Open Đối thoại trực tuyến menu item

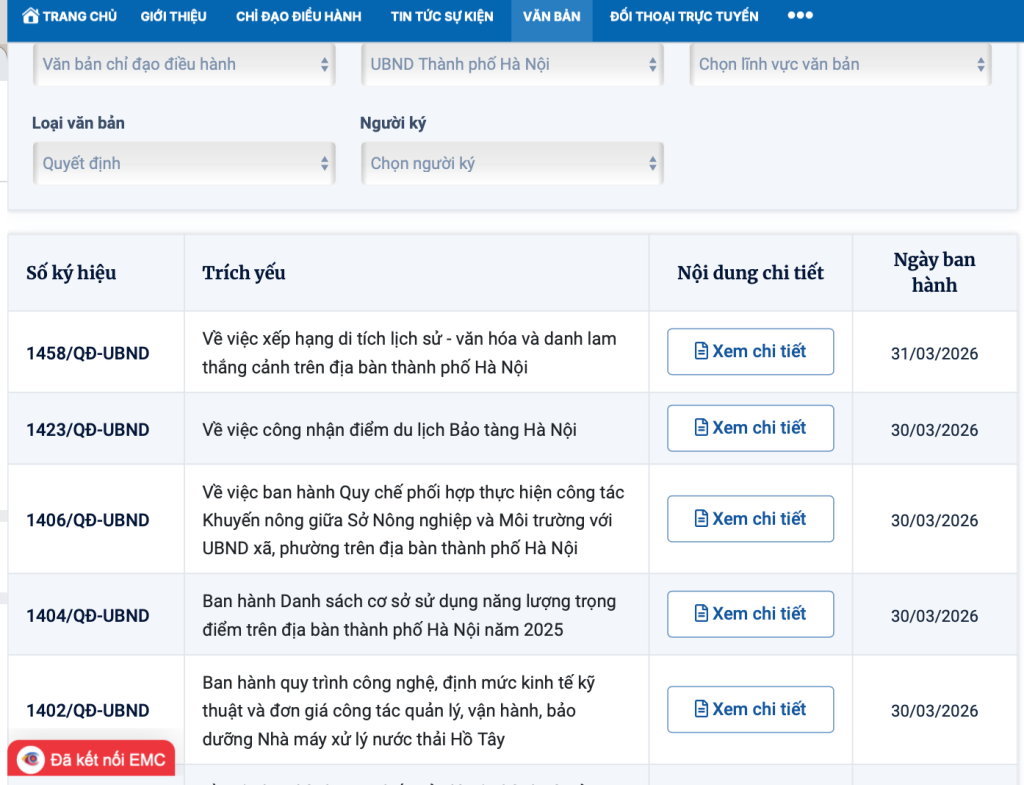click(x=684, y=16)
